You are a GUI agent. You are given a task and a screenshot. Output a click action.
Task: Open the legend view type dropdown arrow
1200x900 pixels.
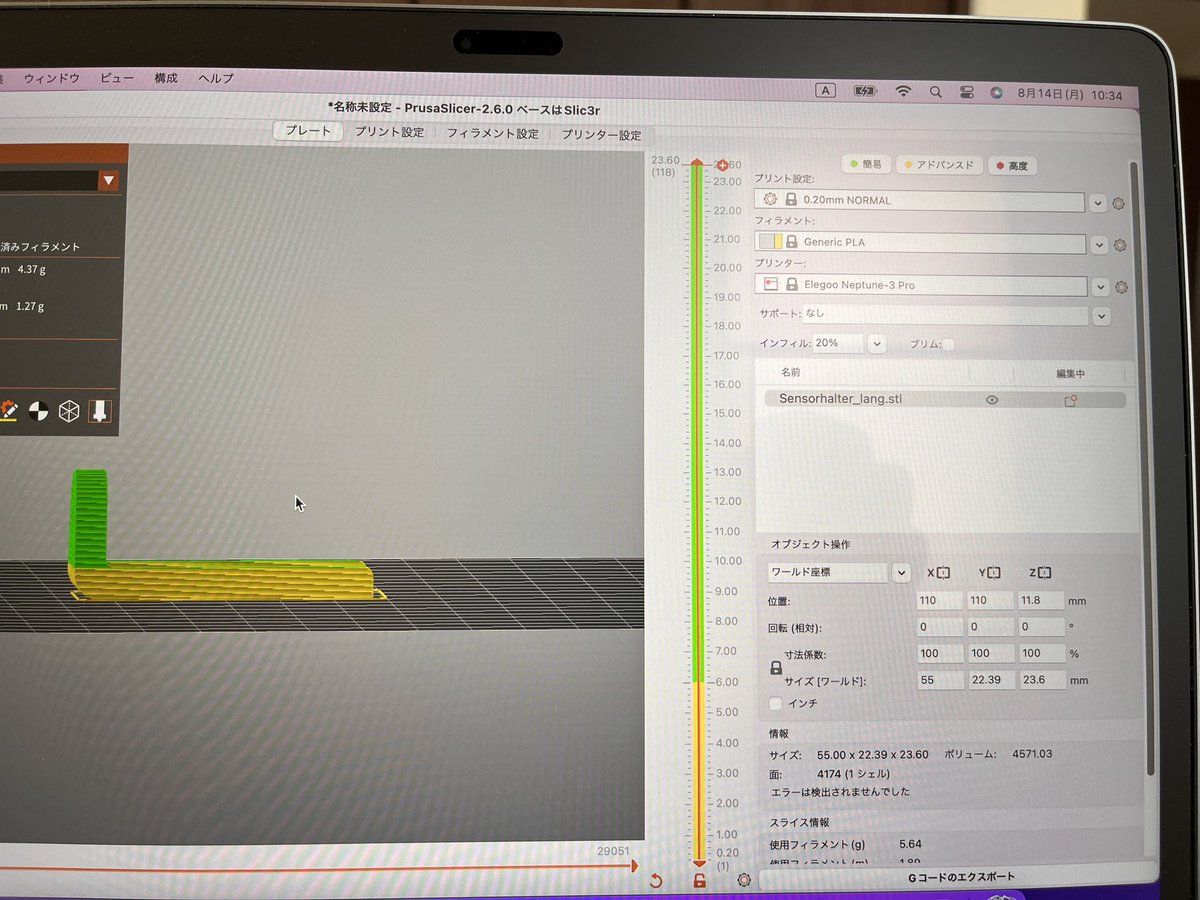pos(108,180)
